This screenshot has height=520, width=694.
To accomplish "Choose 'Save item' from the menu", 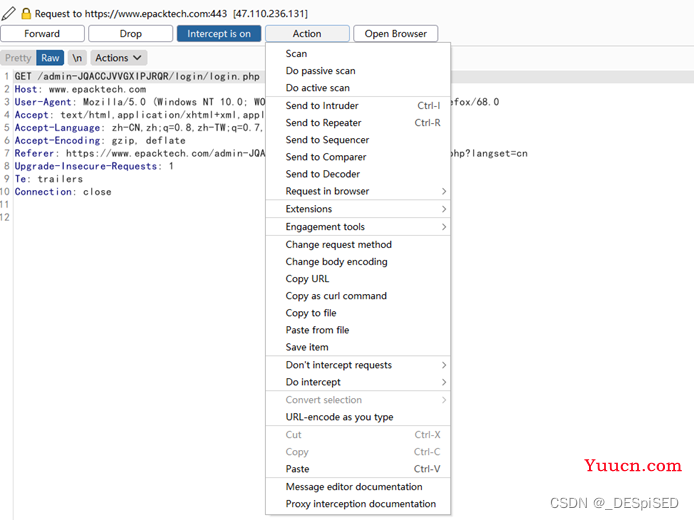I will coord(358,347).
